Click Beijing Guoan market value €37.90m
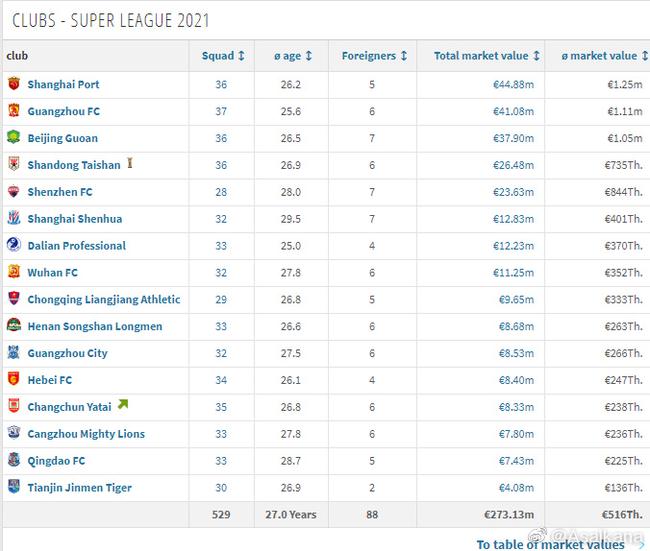 coord(513,138)
